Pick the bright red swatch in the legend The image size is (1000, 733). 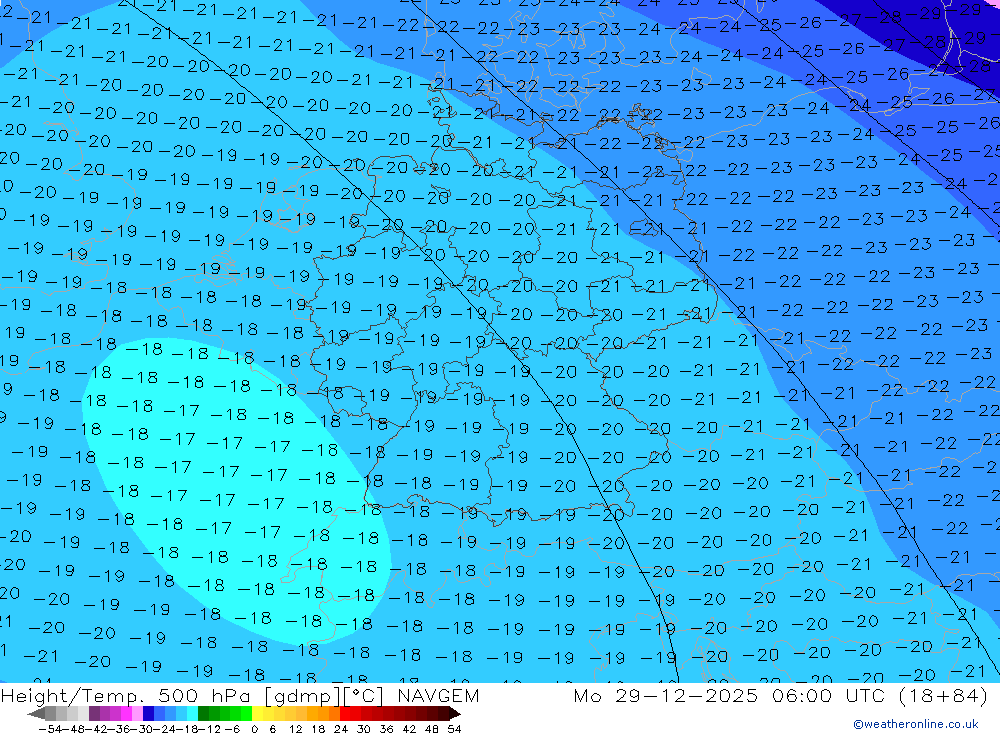[347, 714]
